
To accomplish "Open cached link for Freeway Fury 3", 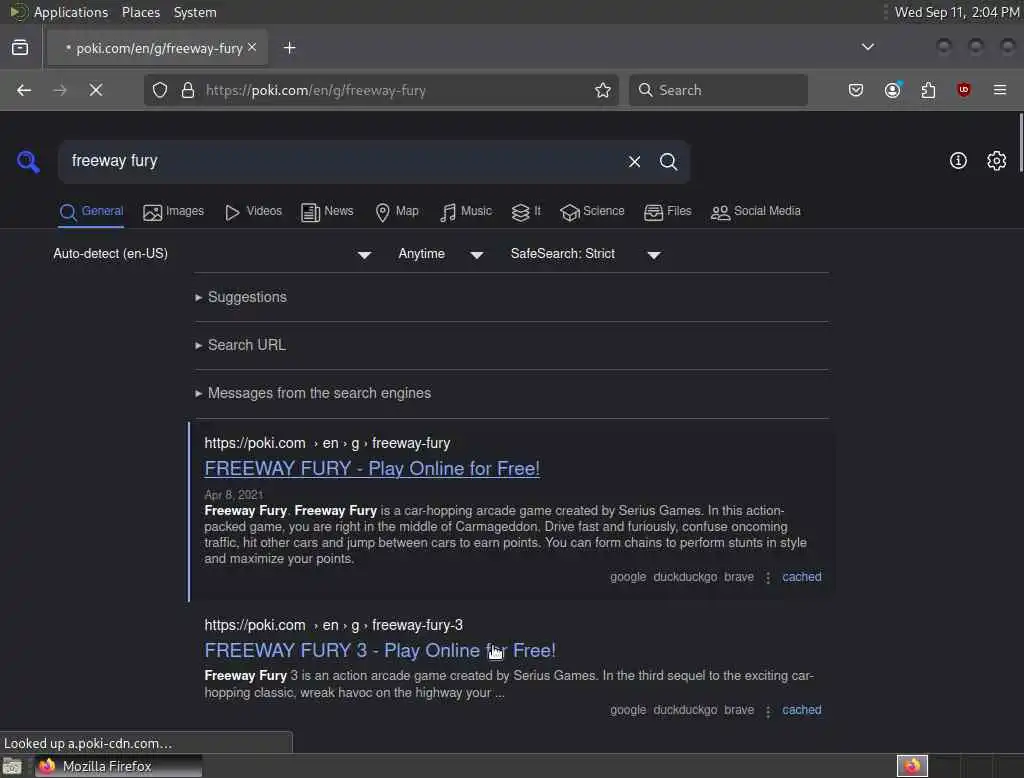I will click(801, 710).
